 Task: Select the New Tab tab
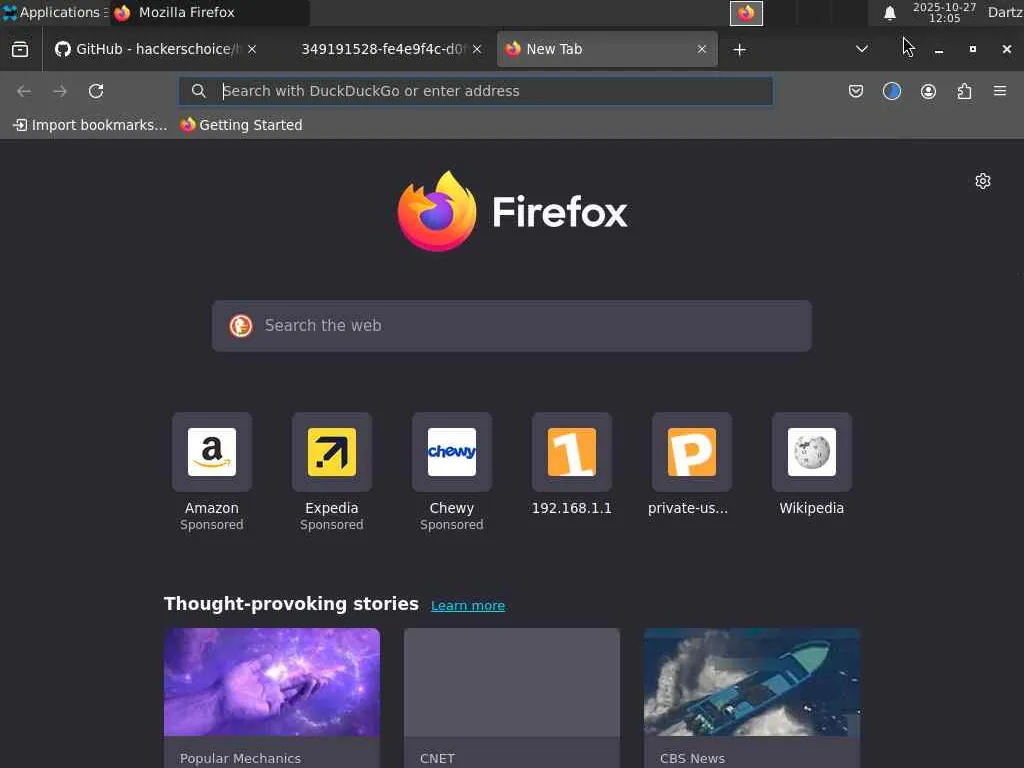pos(607,49)
